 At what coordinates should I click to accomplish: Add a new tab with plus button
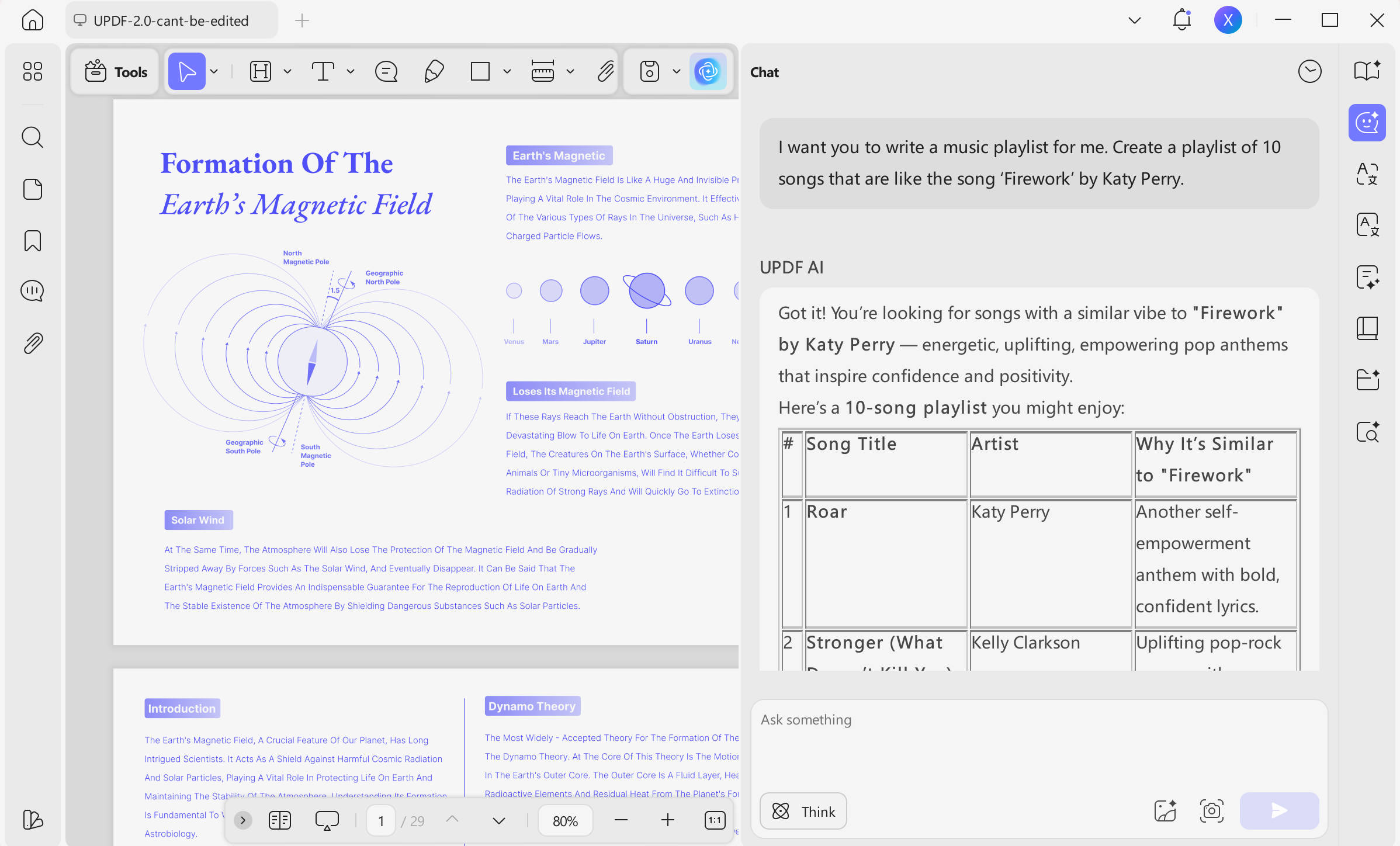click(302, 20)
